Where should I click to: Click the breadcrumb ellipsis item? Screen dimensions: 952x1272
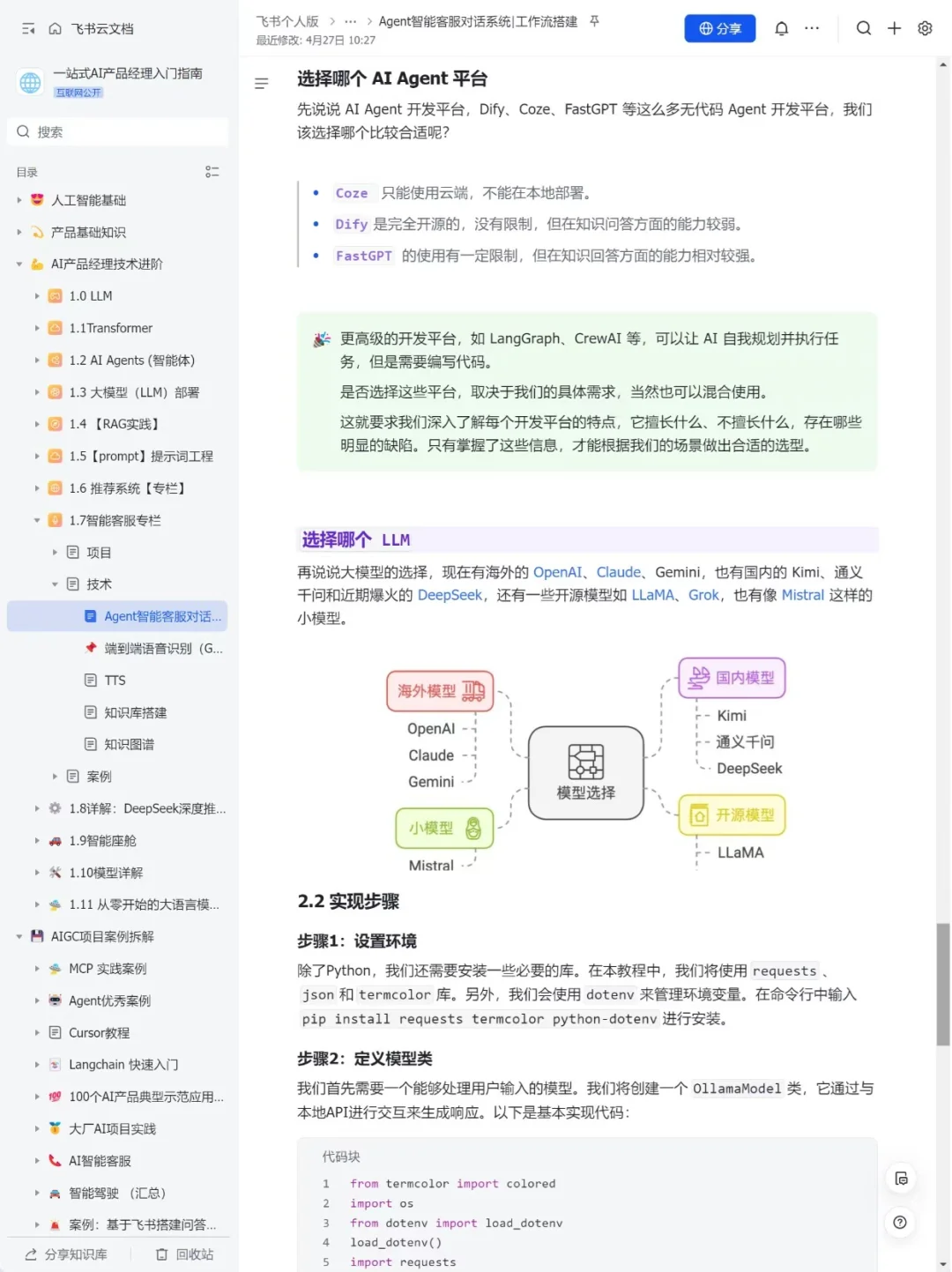pyautogui.click(x=351, y=21)
